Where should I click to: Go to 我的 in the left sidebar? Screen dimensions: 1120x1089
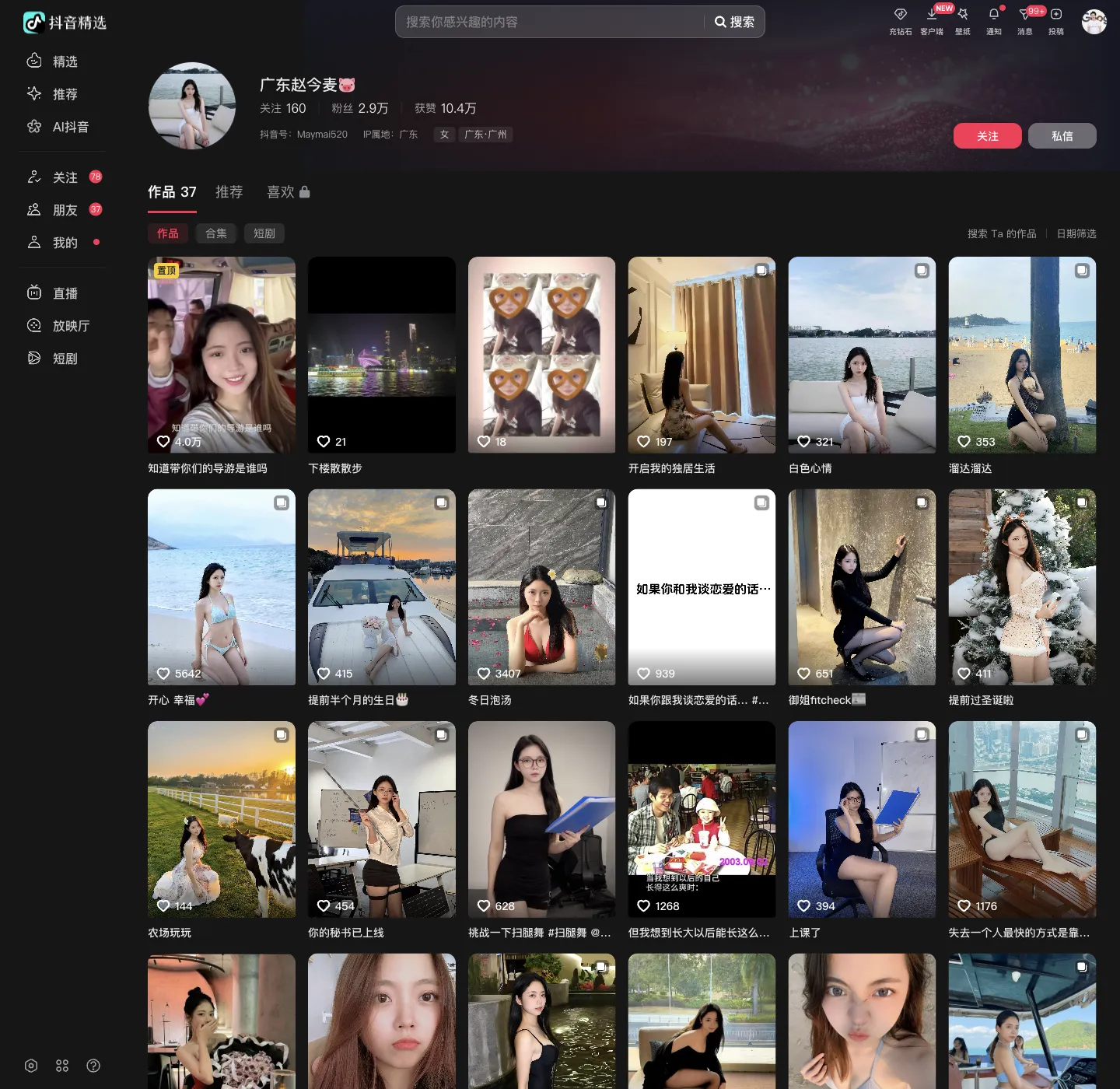62,243
